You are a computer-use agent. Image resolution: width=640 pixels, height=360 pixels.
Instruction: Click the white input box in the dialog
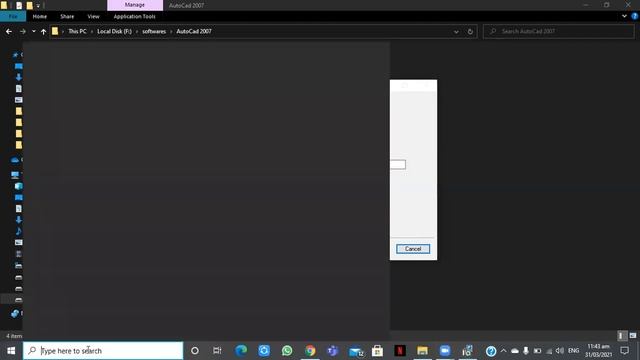click(398, 164)
